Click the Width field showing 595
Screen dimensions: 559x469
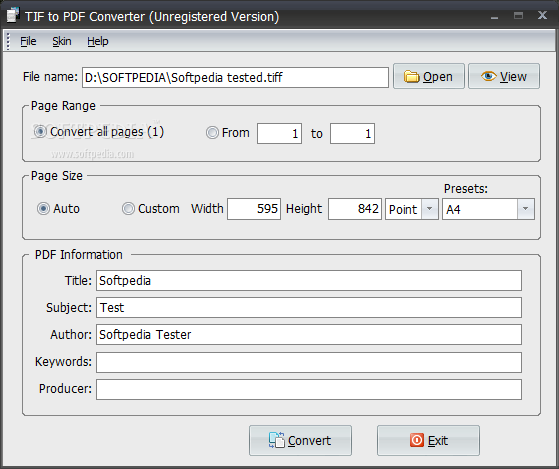click(254, 209)
